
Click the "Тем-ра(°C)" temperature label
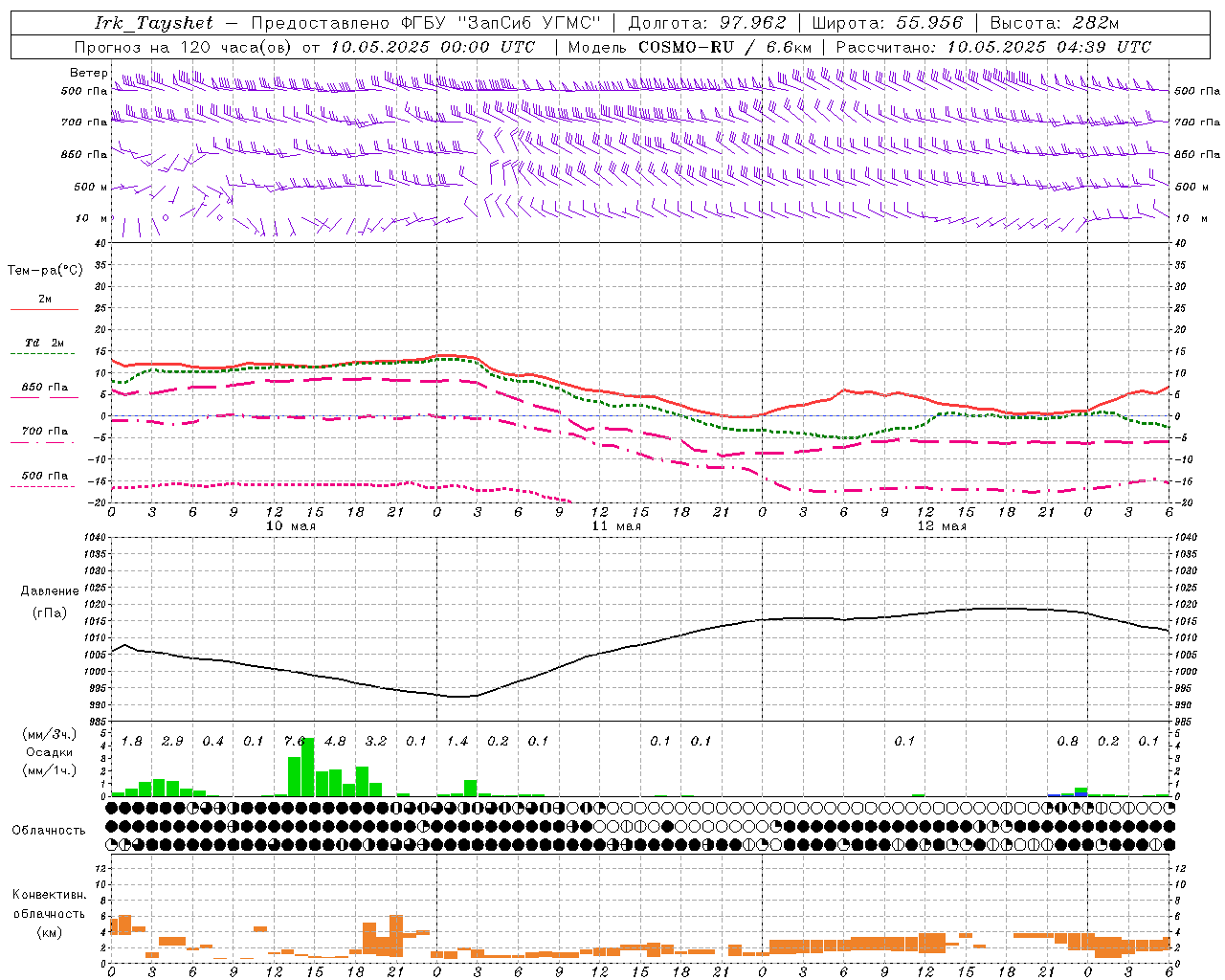(x=45, y=271)
